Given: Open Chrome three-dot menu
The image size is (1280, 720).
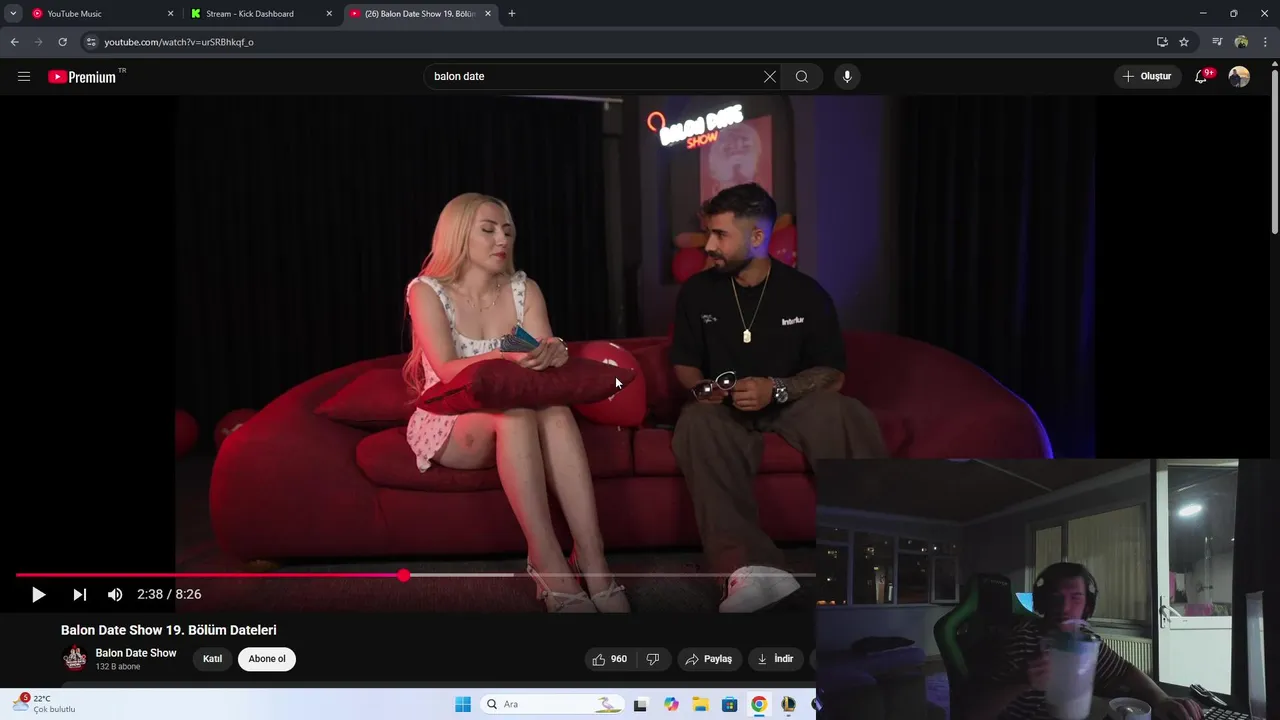Looking at the screenshot, I should tap(1265, 42).
